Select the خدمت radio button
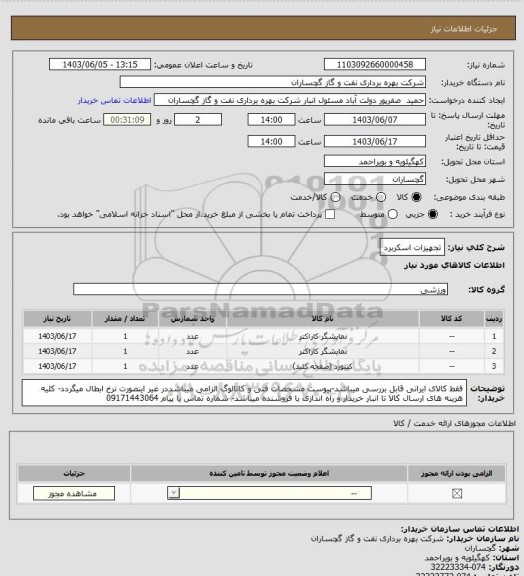524x576 pixels. [381, 197]
